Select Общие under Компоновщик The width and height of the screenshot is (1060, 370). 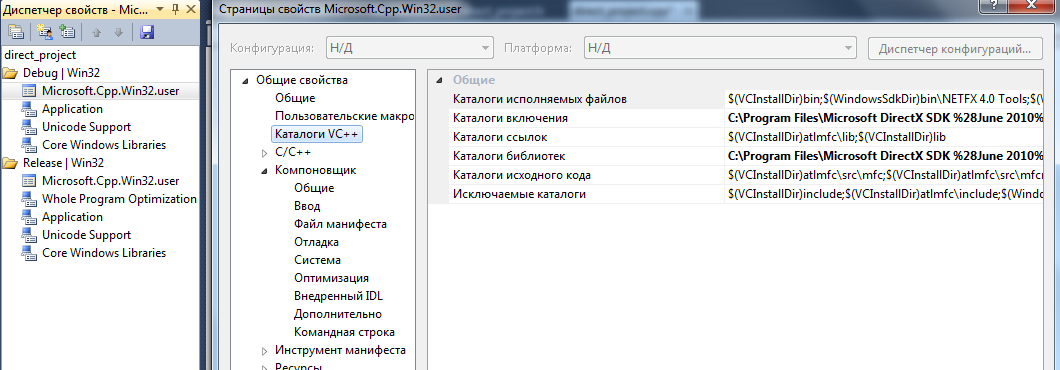(x=314, y=188)
